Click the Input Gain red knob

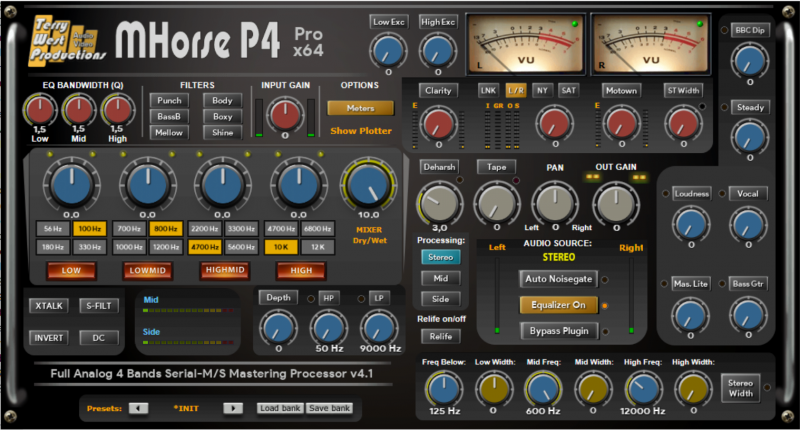click(285, 114)
